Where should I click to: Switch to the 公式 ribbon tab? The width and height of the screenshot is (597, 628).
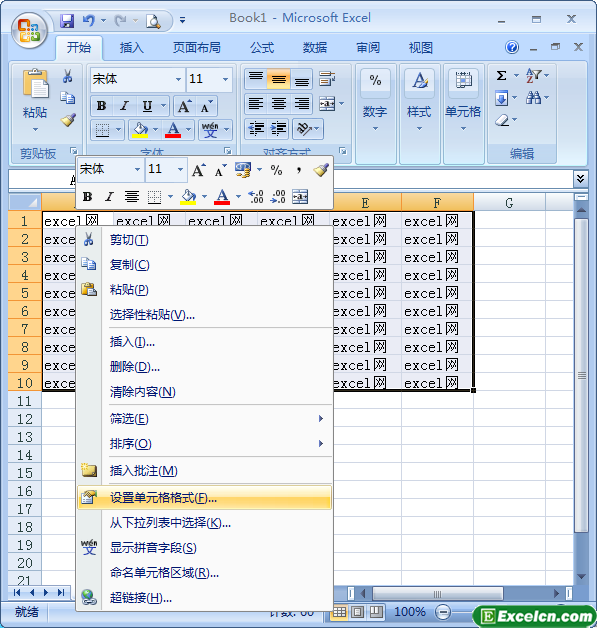tap(262, 48)
